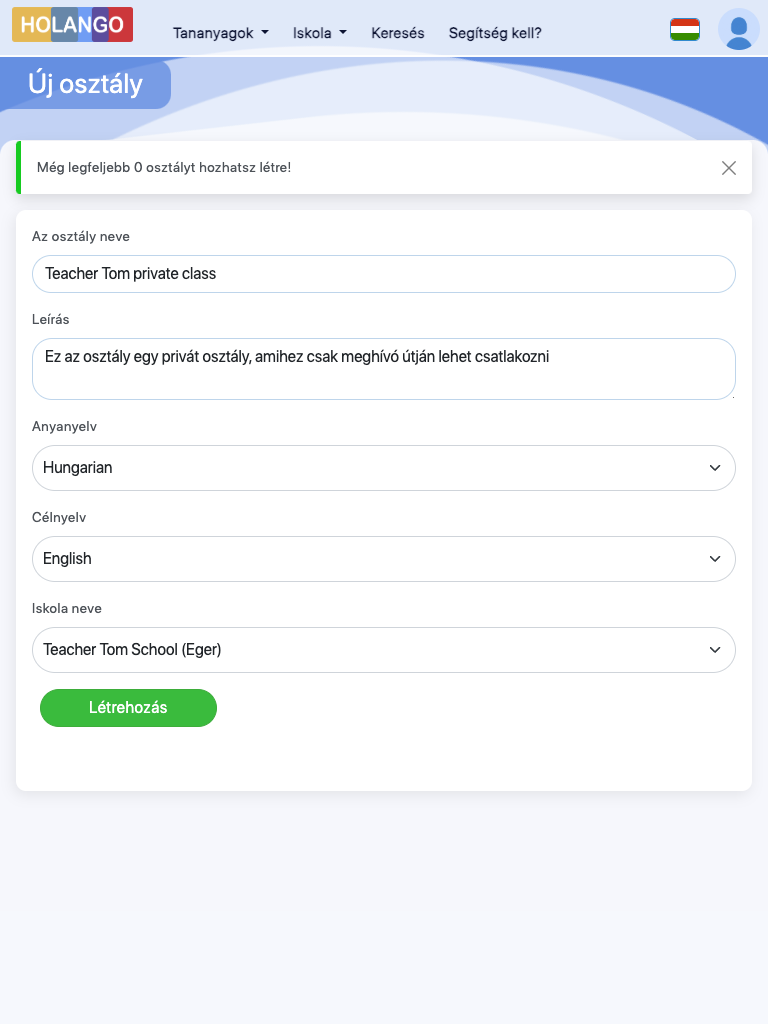Open the Segítség kell? help link

pos(495,33)
